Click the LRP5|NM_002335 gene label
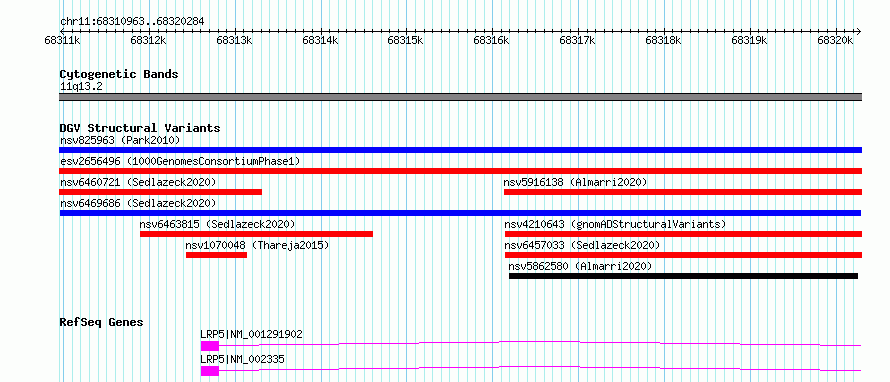 [x=242, y=359]
